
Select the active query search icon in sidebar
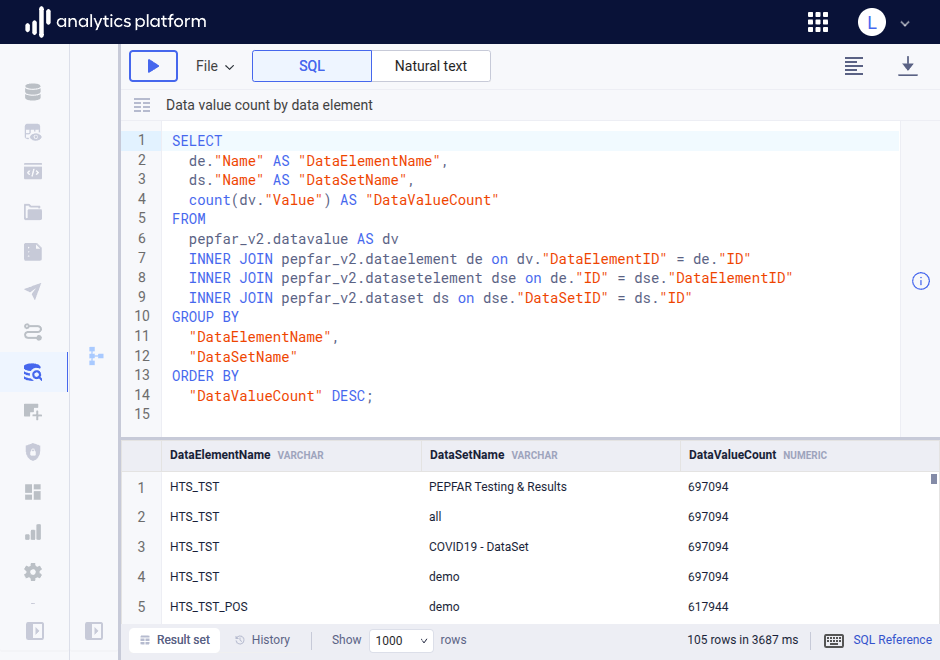click(33, 372)
